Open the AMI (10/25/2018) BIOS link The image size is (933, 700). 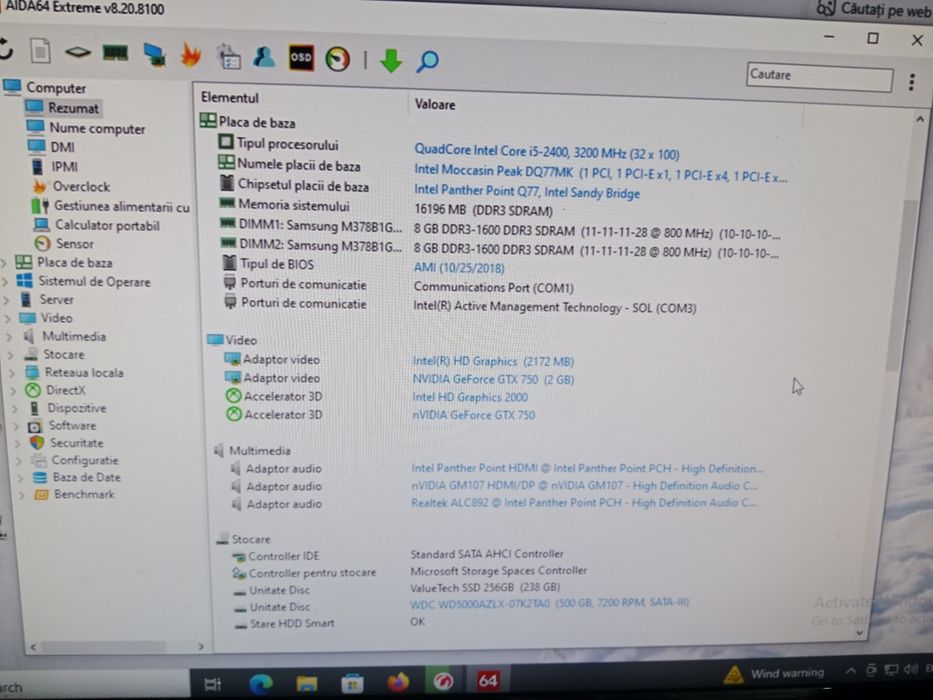[x=459, y=268]
